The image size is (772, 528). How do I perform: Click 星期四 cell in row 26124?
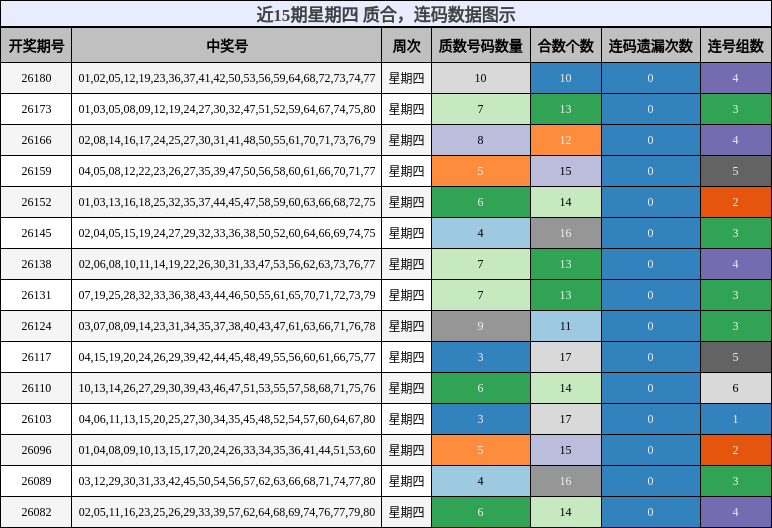pos(406,326)
